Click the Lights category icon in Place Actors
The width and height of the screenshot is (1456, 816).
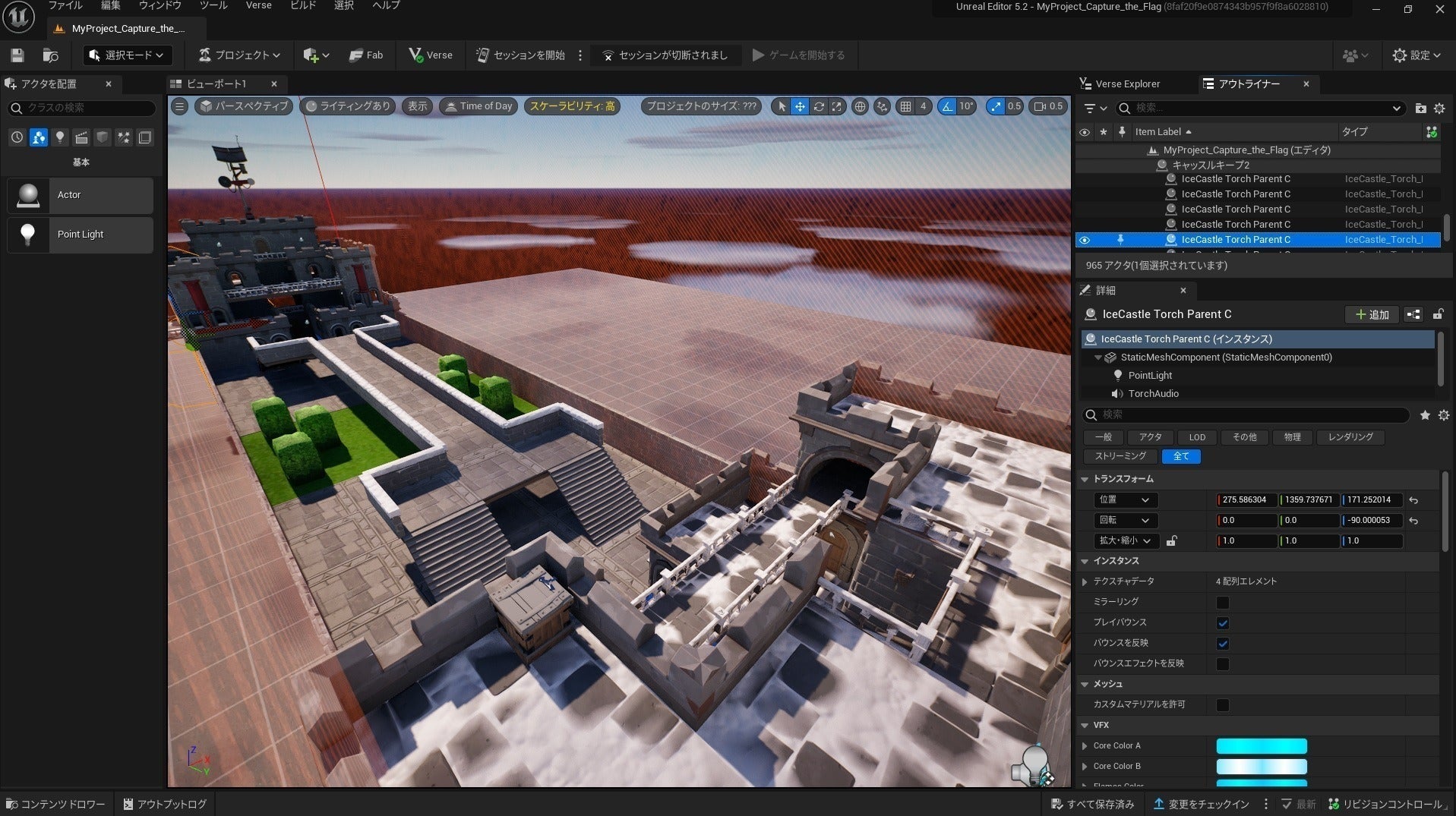click(x=59, y=137)
